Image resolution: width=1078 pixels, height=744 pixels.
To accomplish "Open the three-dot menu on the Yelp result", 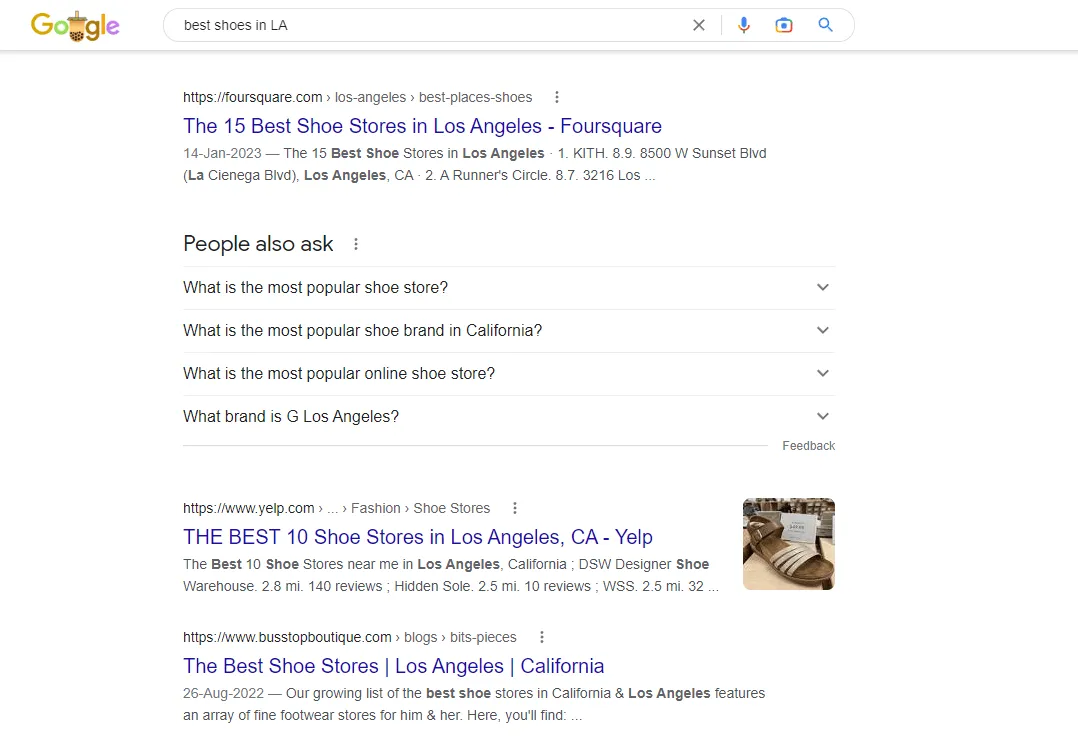I will (514, 508).
